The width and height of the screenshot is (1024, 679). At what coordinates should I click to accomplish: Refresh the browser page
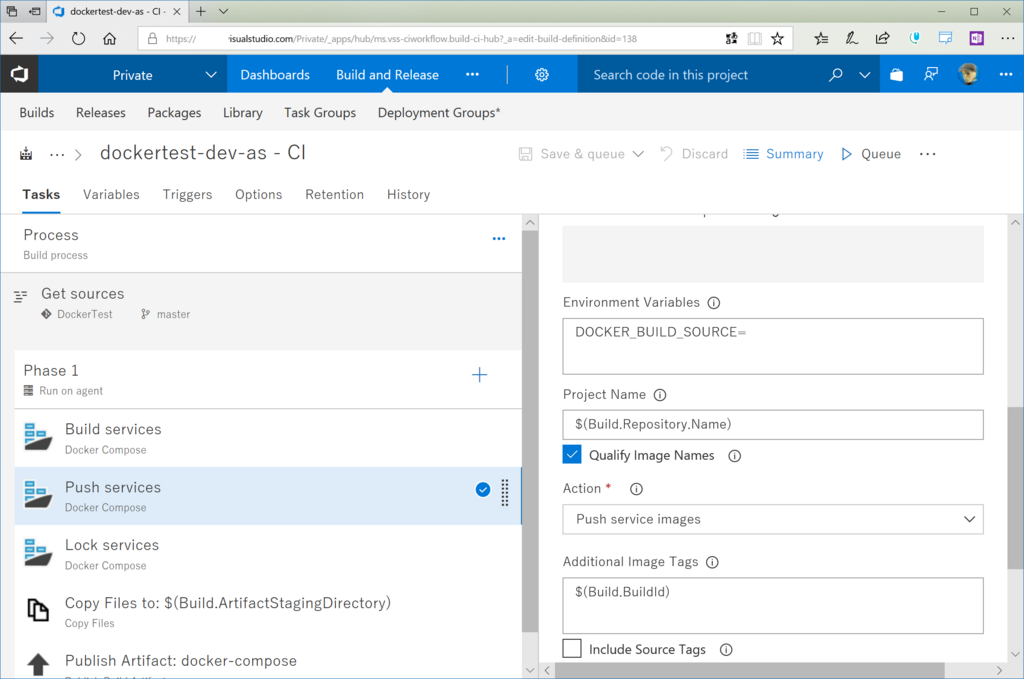pos(78,39)
